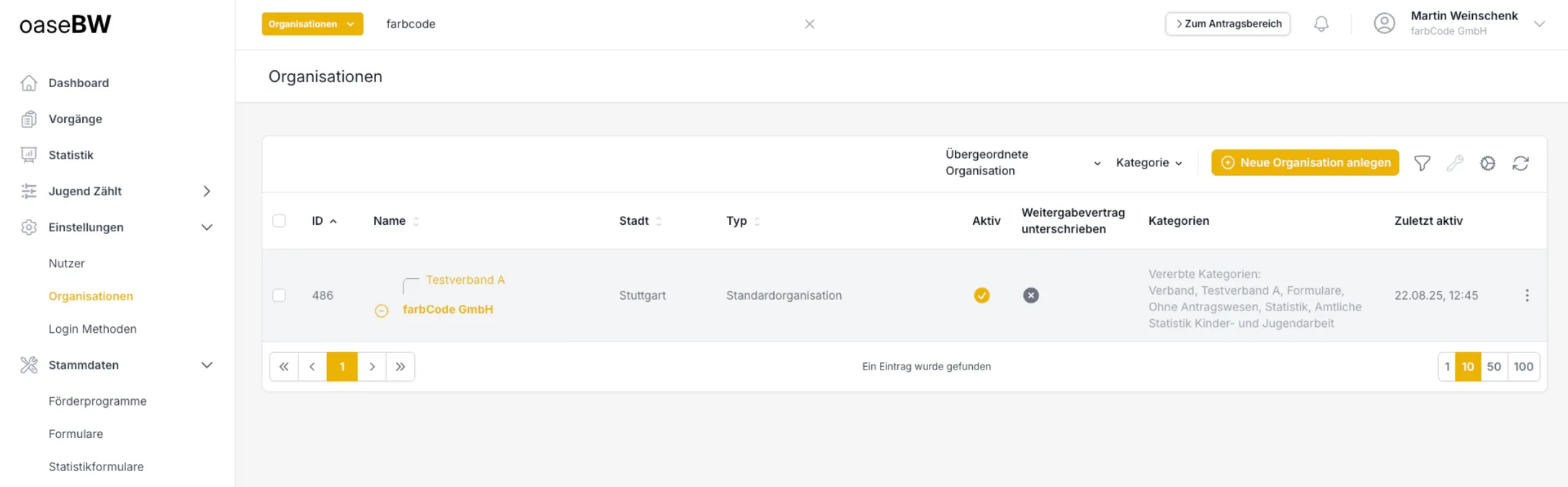Open the Übergeordnete Organisation dropdown
The image size is (1568, 487).
point(1023,163)
